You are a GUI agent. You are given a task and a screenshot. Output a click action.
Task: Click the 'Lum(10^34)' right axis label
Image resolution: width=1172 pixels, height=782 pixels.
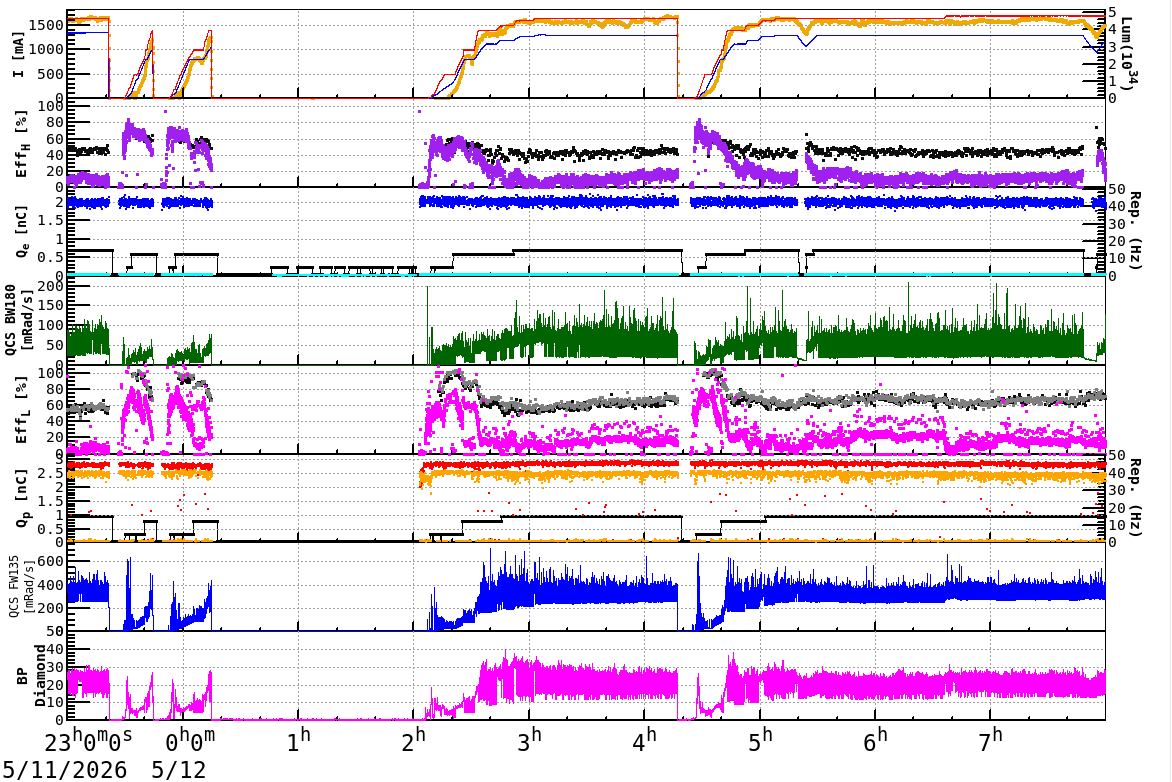[1127, 54]
